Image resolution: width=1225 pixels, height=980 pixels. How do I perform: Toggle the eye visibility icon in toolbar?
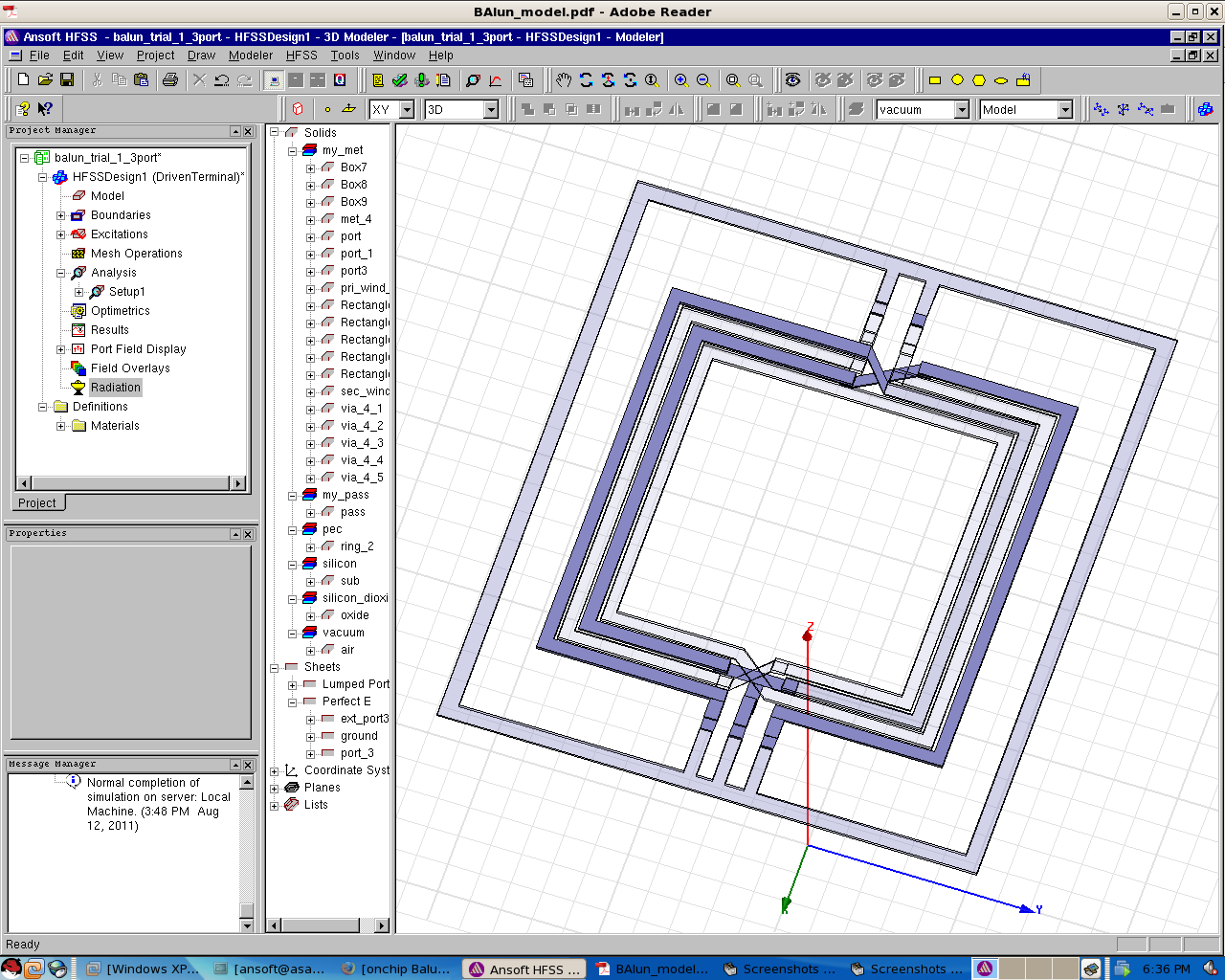[x=792, y=80]
